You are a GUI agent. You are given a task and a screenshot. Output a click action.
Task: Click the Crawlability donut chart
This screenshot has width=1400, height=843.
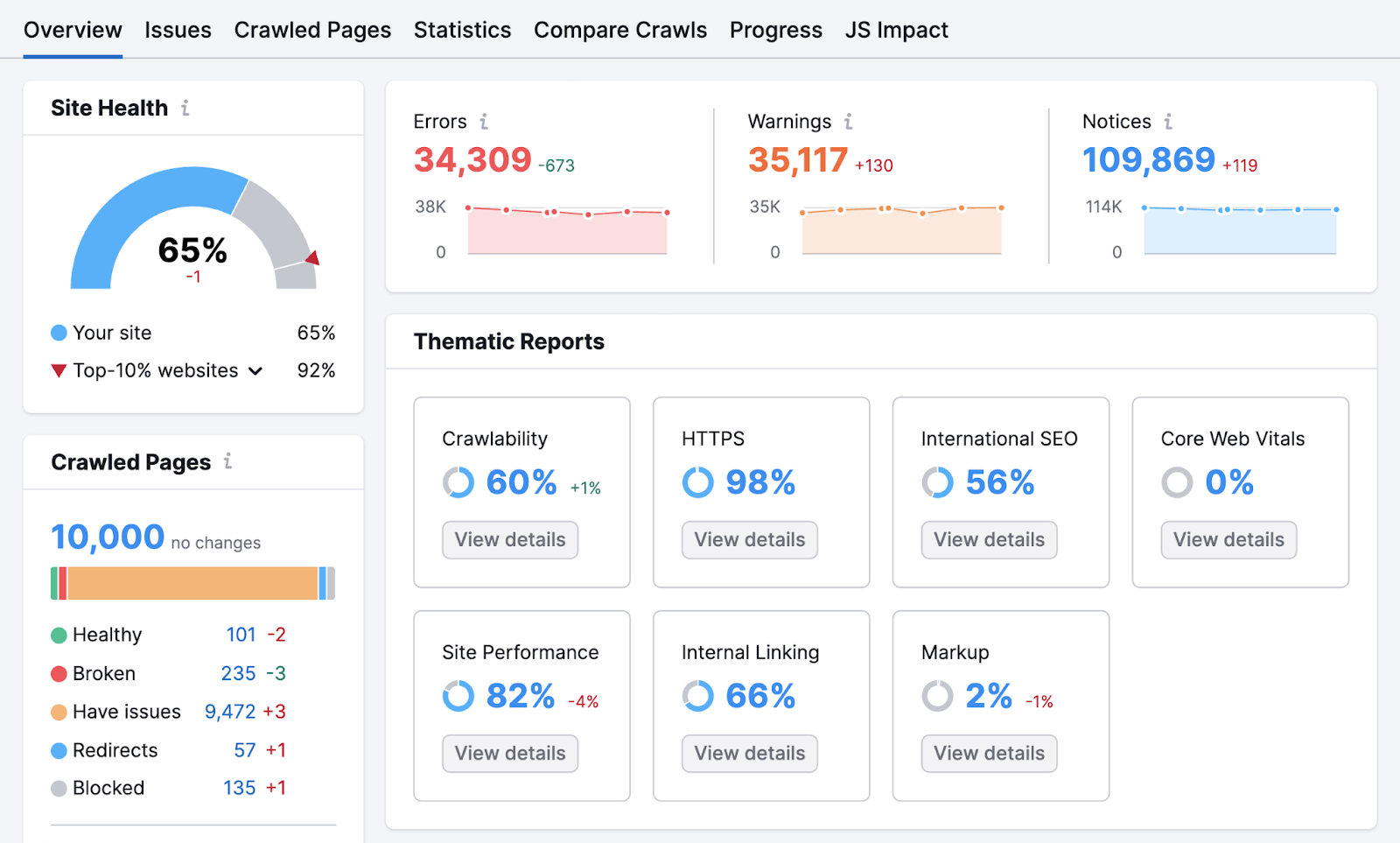(x=458, y=481)
